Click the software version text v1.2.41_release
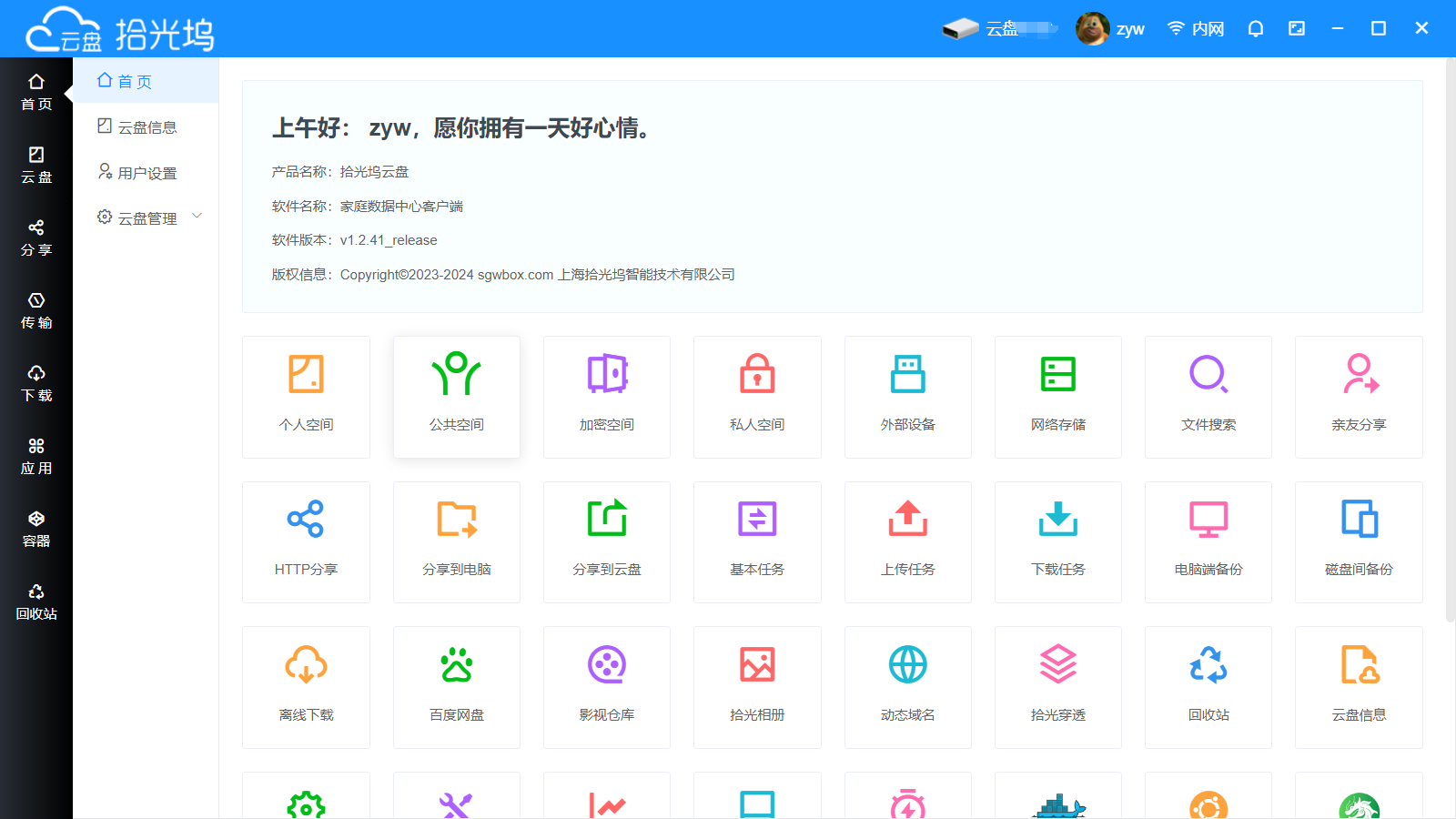 click(x=389, y=240)
